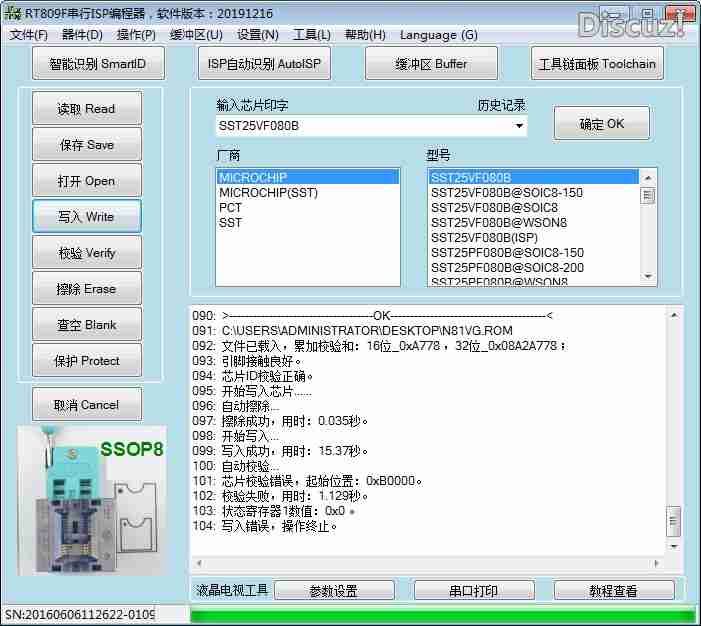Select SST25VF080B(ISP) model
Image resolution: width=701 pixels, height=626 pixels.
tap(534, 237)
